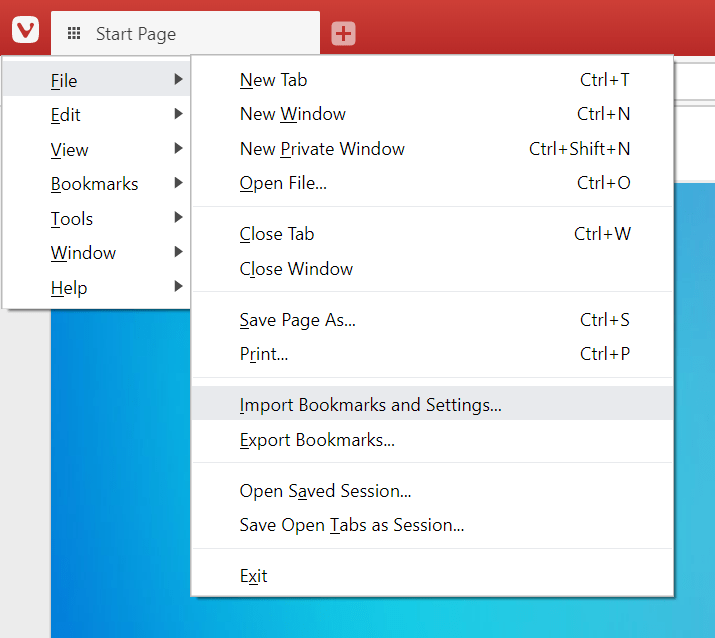This screenshot has width=715, height=638.
Task: Select Import Bookmarks and Settings...
Action: (432, 405)
